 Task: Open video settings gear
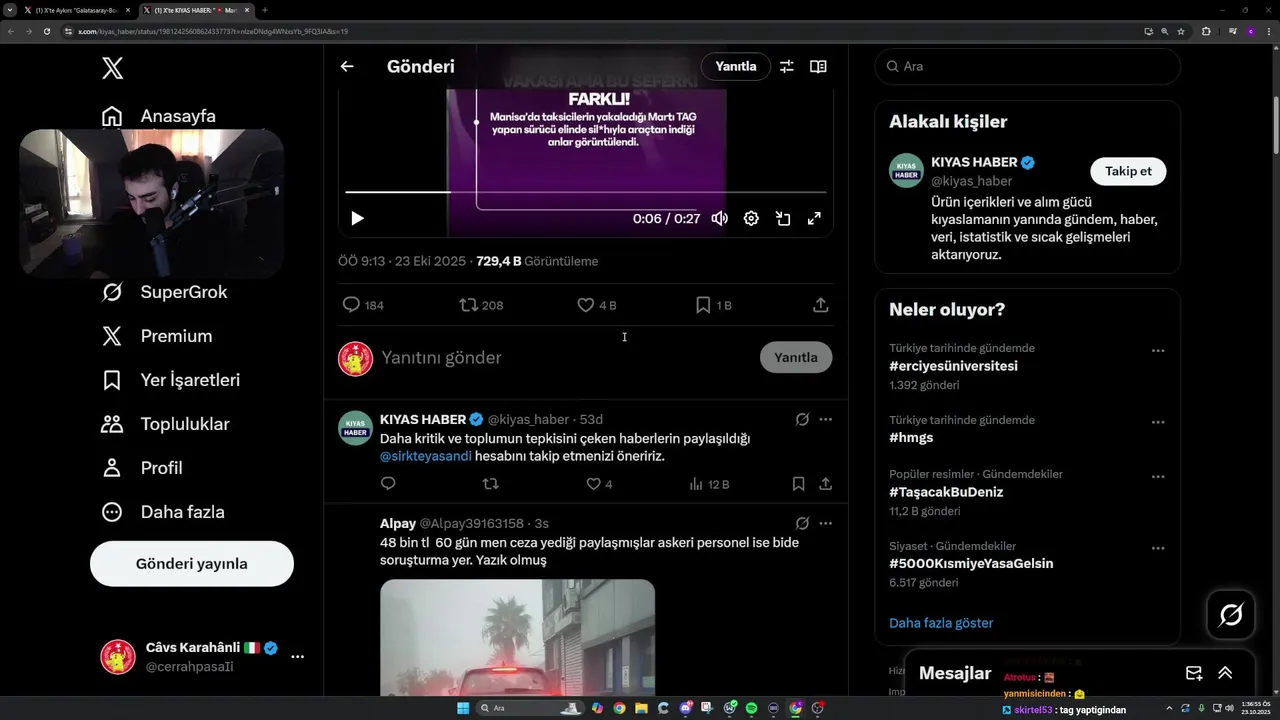(751, 218)
